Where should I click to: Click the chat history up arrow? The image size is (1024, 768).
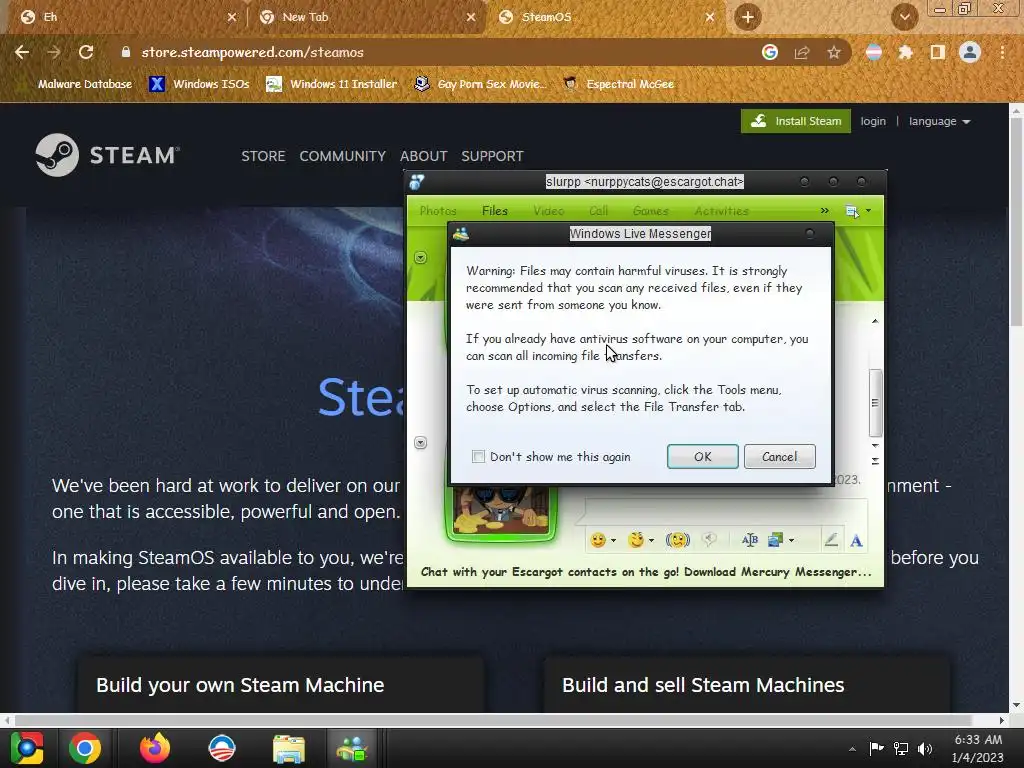pyautogui.click(x=875, y=321)
